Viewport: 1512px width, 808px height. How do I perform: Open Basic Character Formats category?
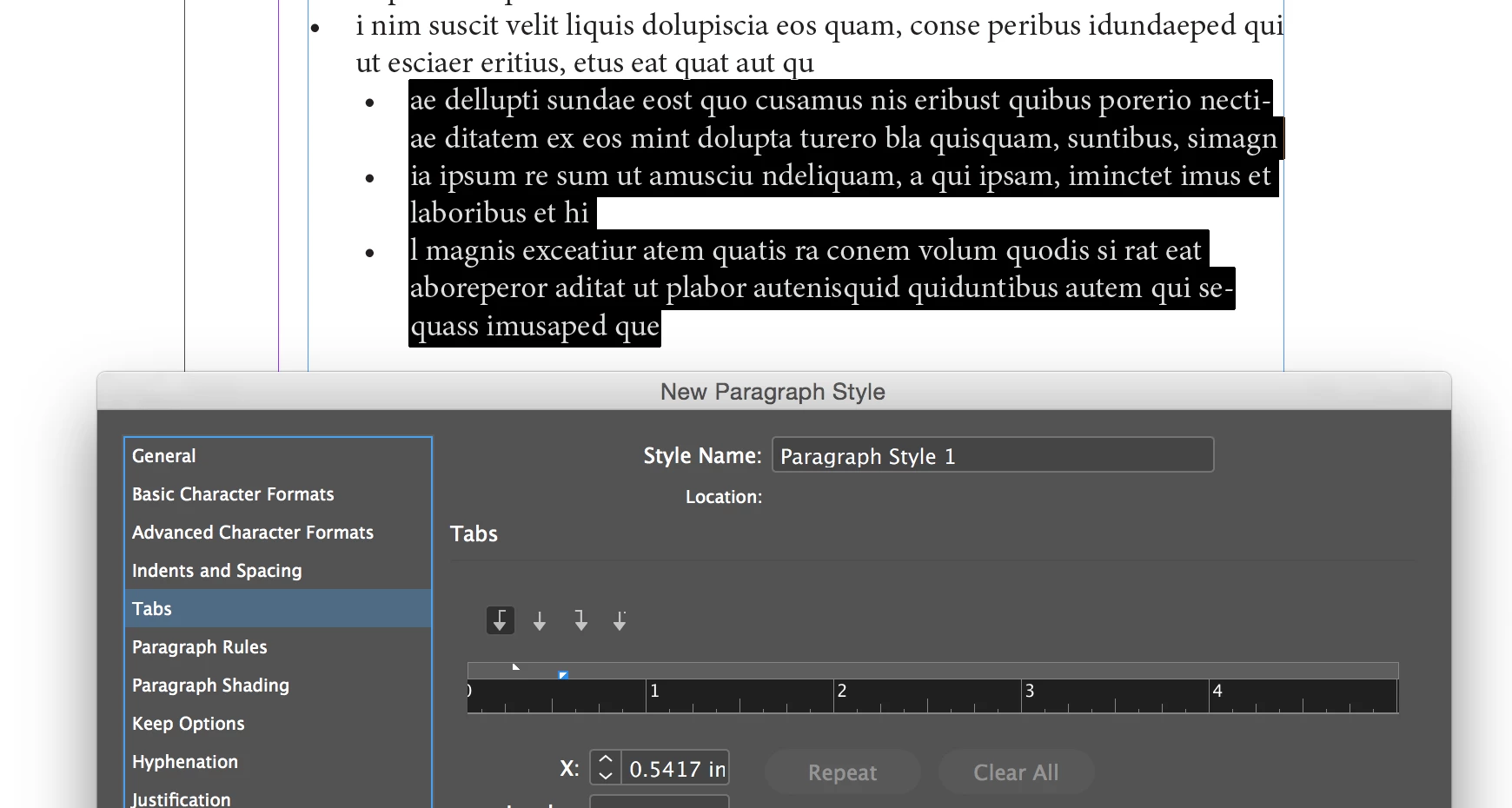coord(278,494)
